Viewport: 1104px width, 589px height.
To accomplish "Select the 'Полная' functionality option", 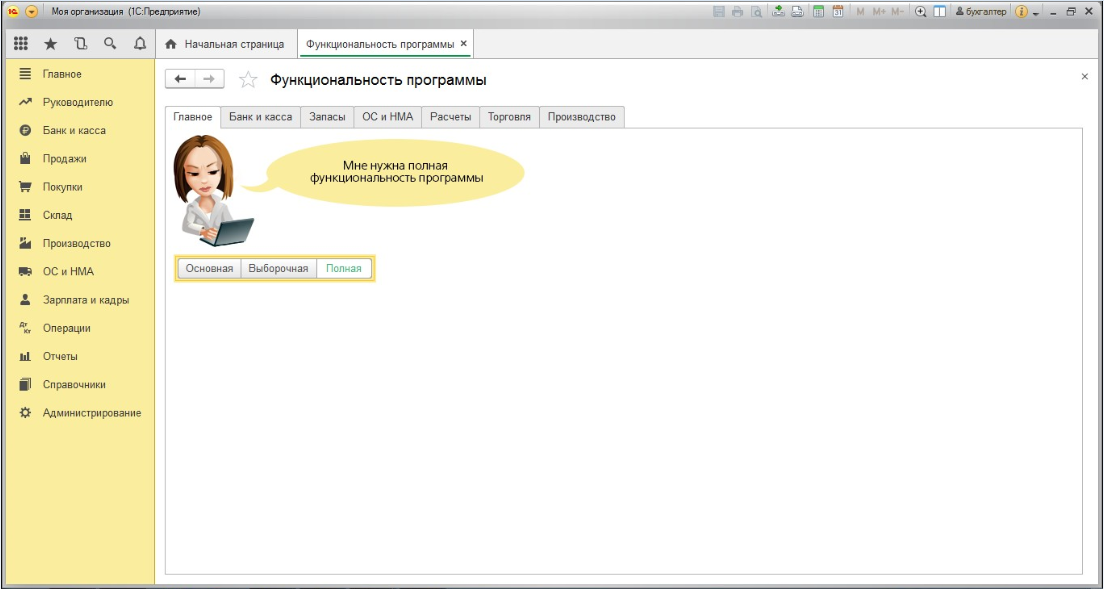I will (x=344, y=268).
